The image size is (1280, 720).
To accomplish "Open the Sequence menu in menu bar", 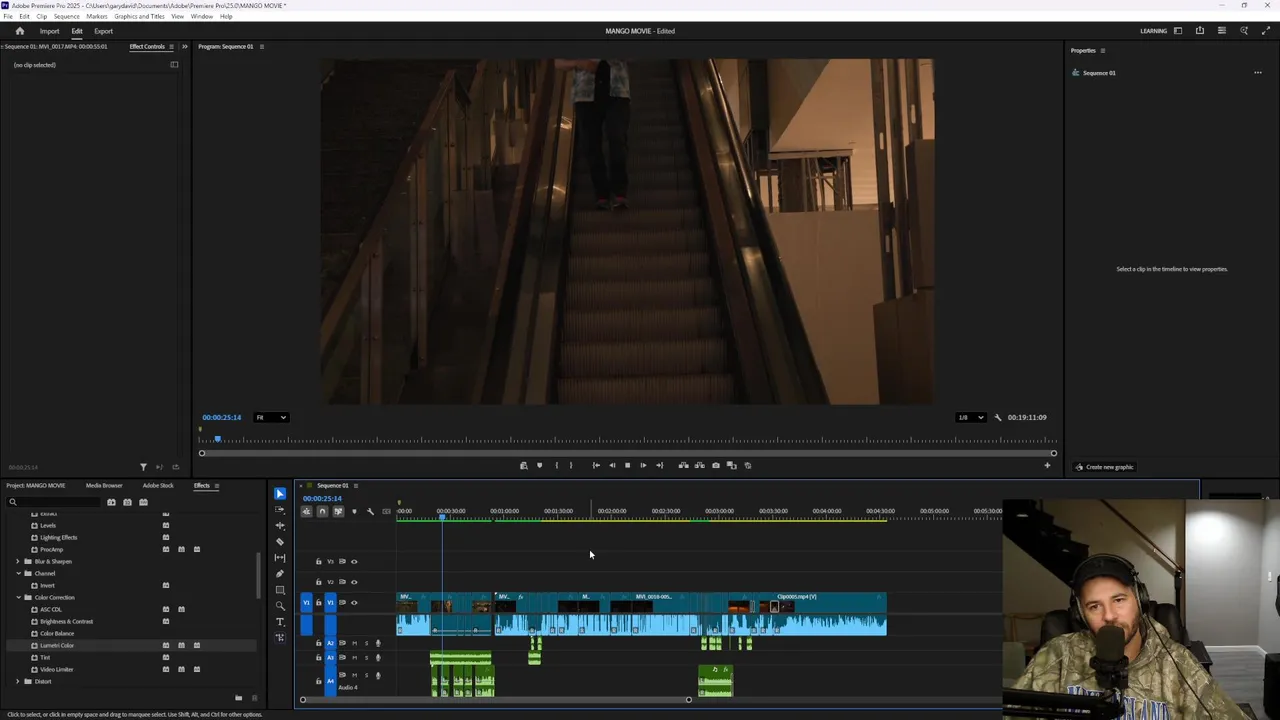I will (67, 17).
